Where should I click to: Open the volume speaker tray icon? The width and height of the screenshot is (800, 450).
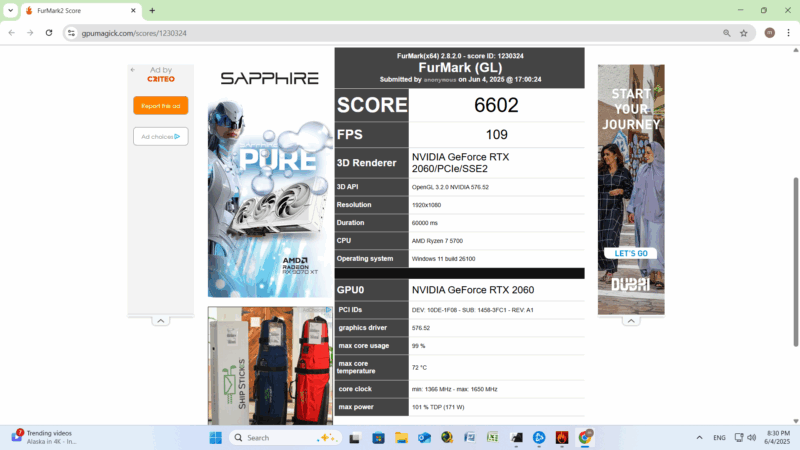752,438
